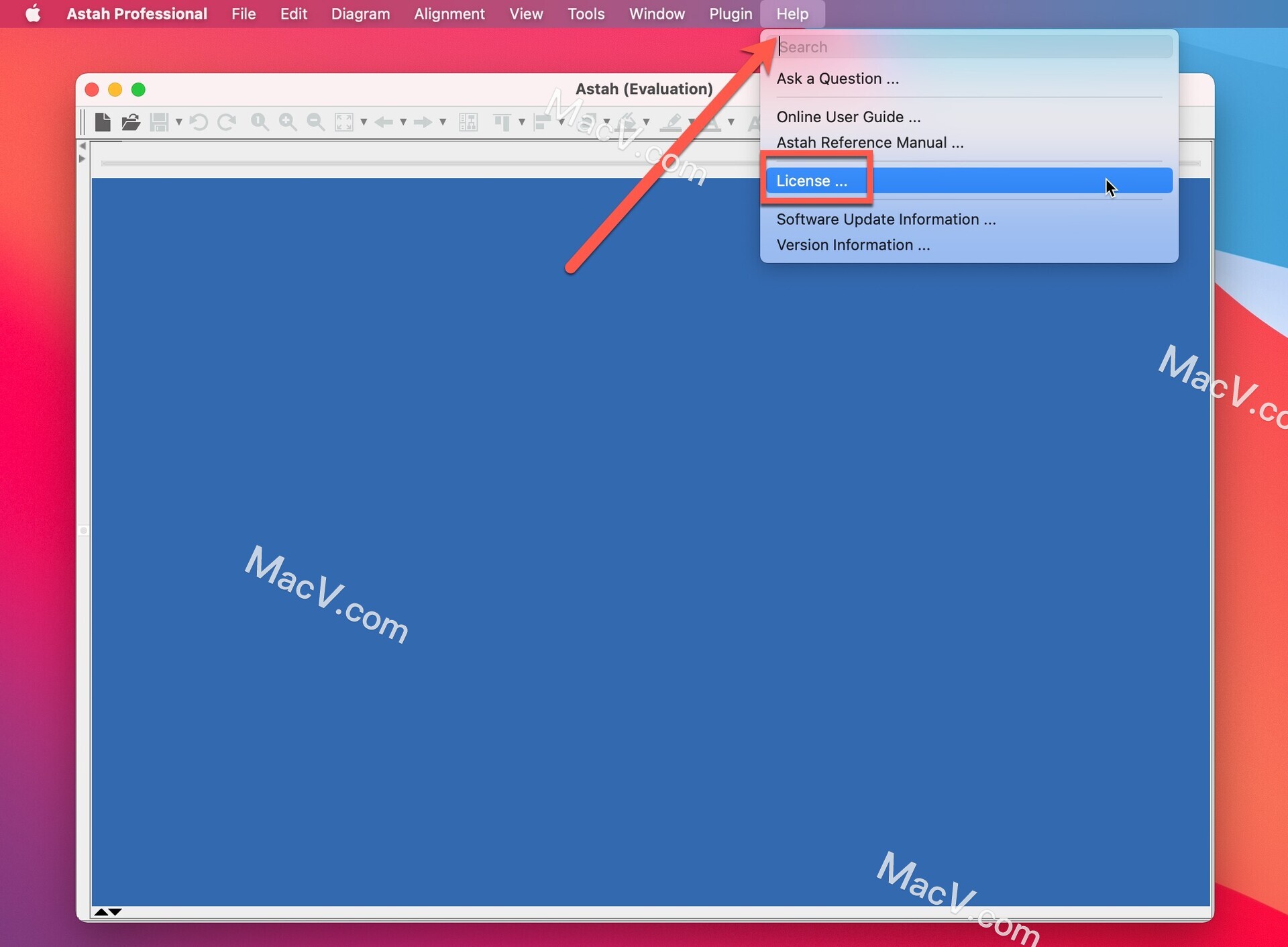The width and height of the screenshot is (1288, 947).
Task: Close the Astah window with red button
Action: (92, 89)
